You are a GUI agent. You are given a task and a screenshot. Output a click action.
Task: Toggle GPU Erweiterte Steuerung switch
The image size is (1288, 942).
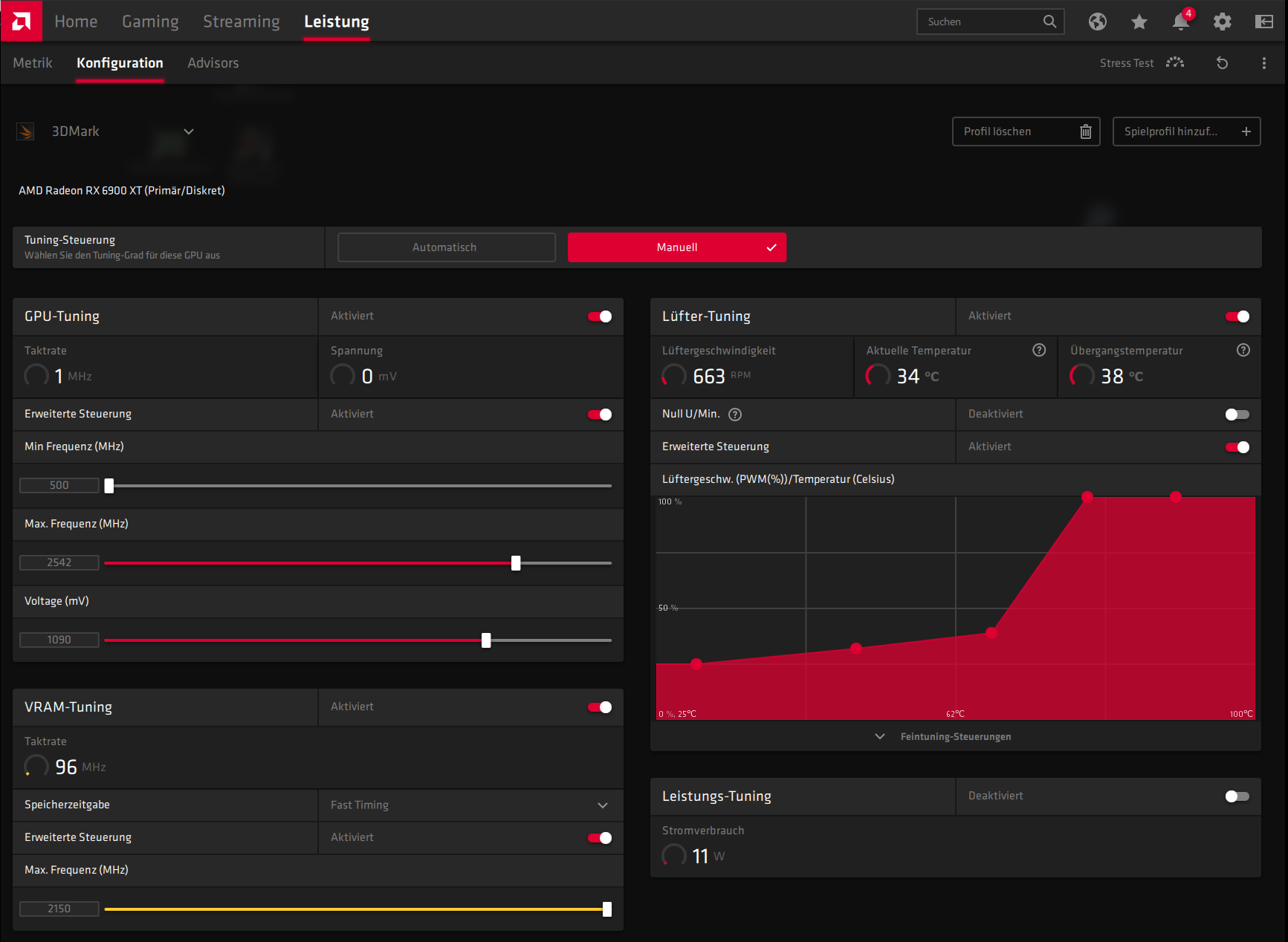pyautogui.click(x=600, y=415)
